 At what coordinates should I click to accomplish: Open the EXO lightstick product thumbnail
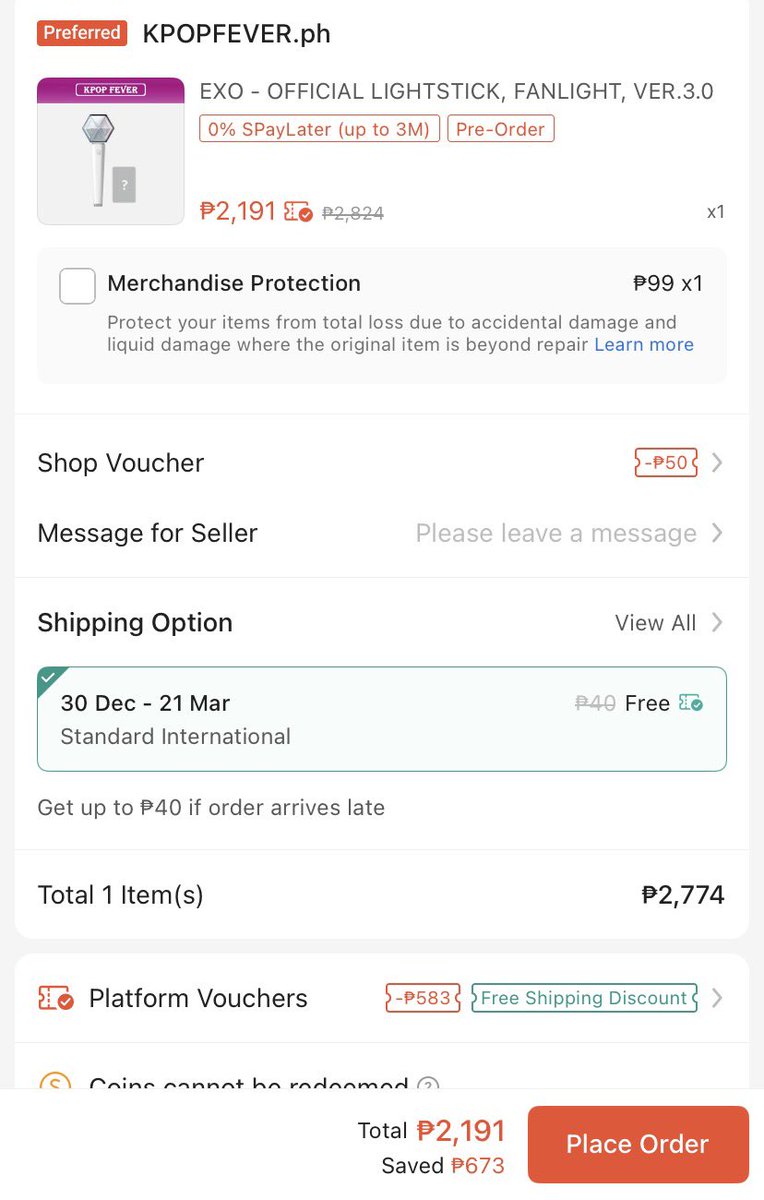pyautogui.click(x=111, y=151)
